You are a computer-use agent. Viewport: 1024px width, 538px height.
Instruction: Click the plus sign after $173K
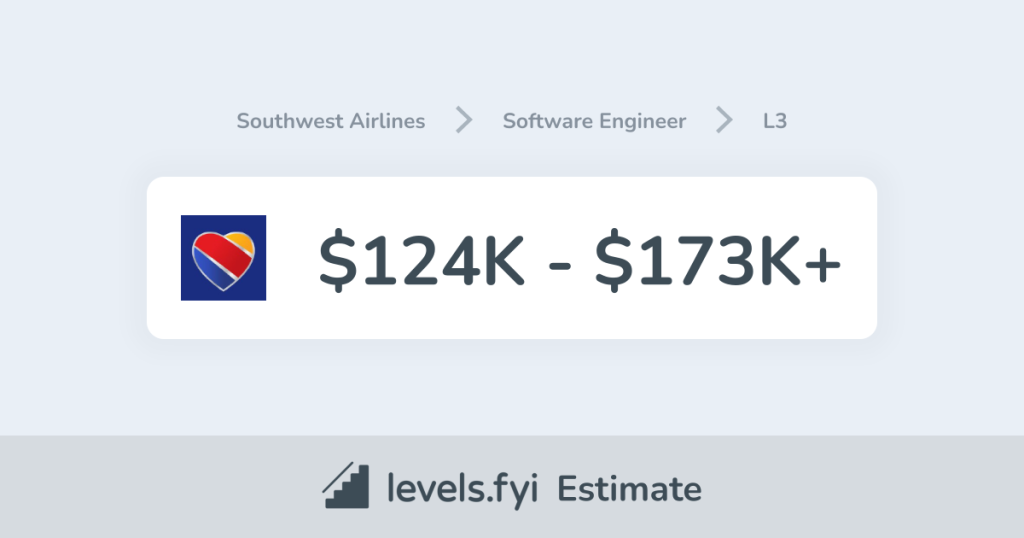[x=822, y=260]
